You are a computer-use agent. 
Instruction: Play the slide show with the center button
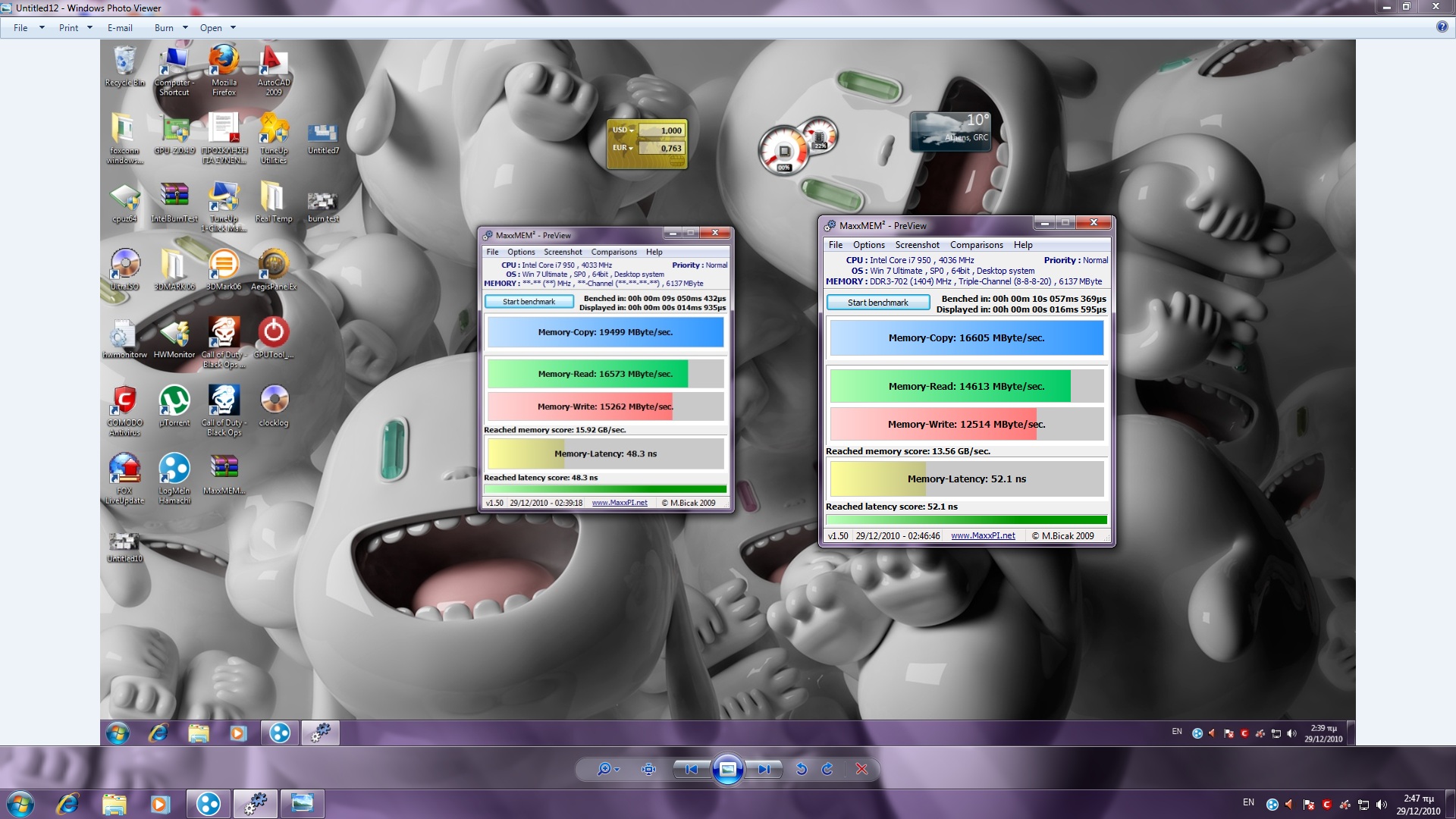727,769
